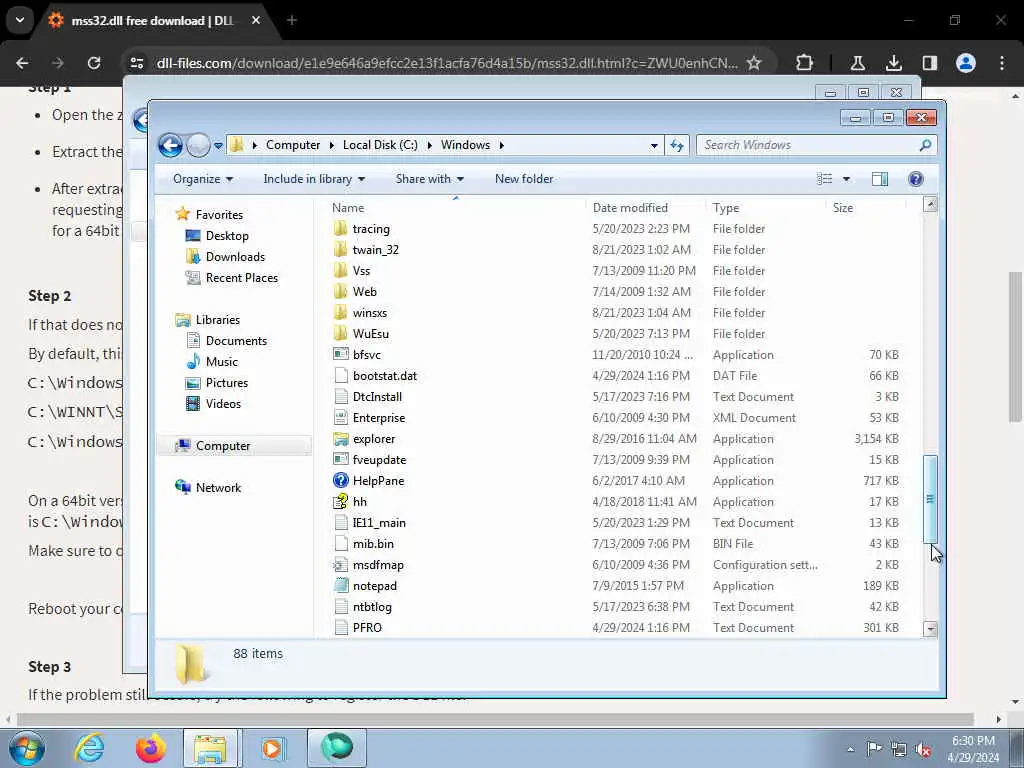Click the file list scroll up arrow
This screenshot has height=768, width=1024.
pyautogui.click(x=930, y=205)
